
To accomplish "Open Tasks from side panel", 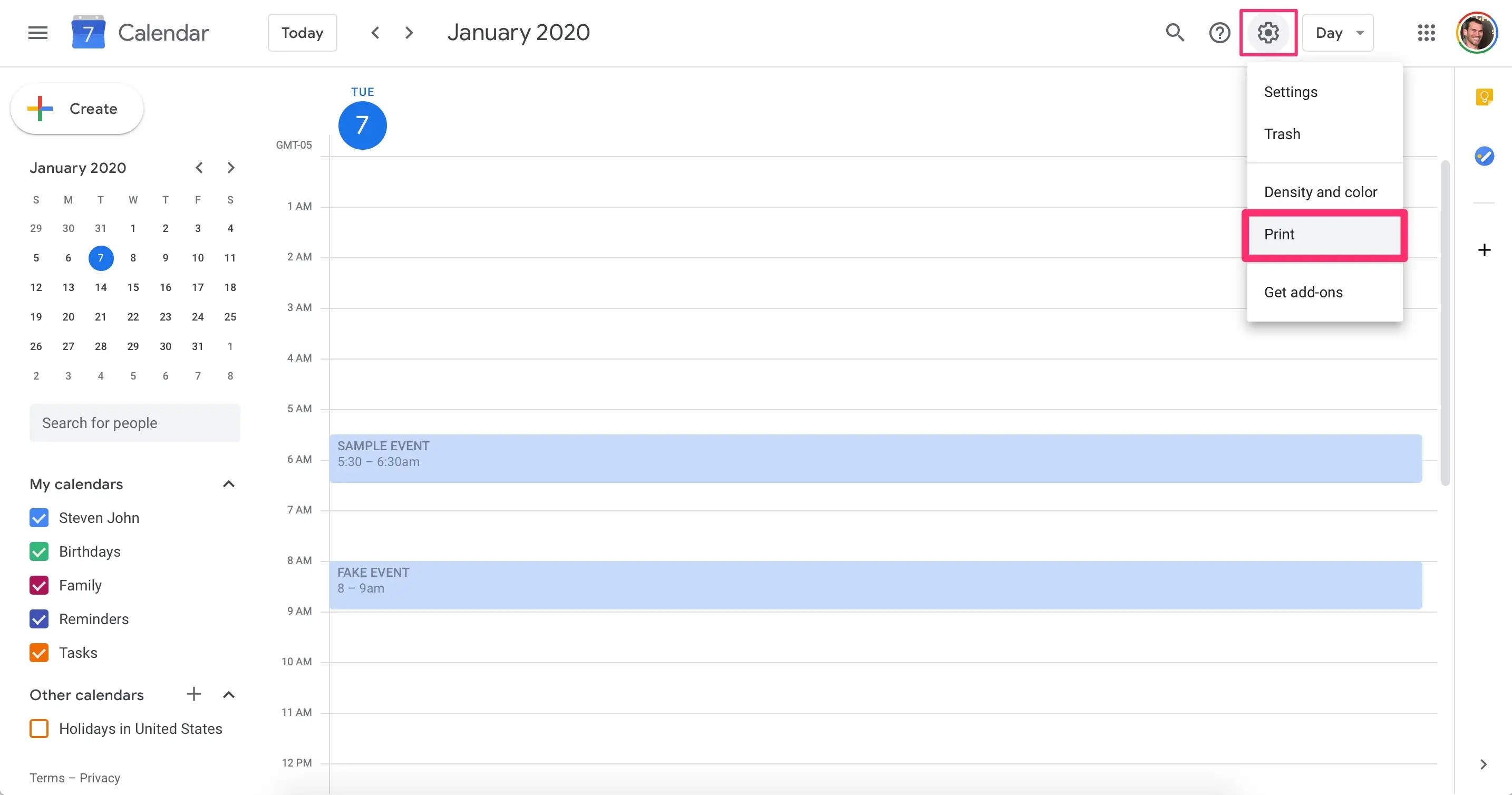I will point(1484,156).
